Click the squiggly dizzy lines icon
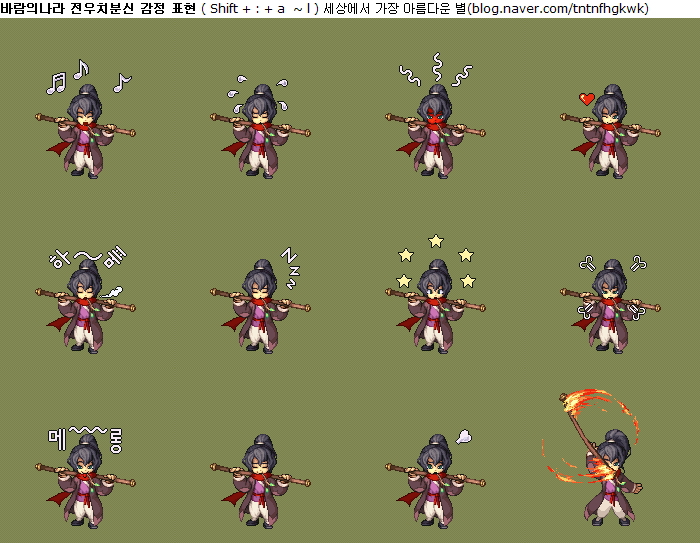This screenshot has width=700, height=543. click(436, 71)
